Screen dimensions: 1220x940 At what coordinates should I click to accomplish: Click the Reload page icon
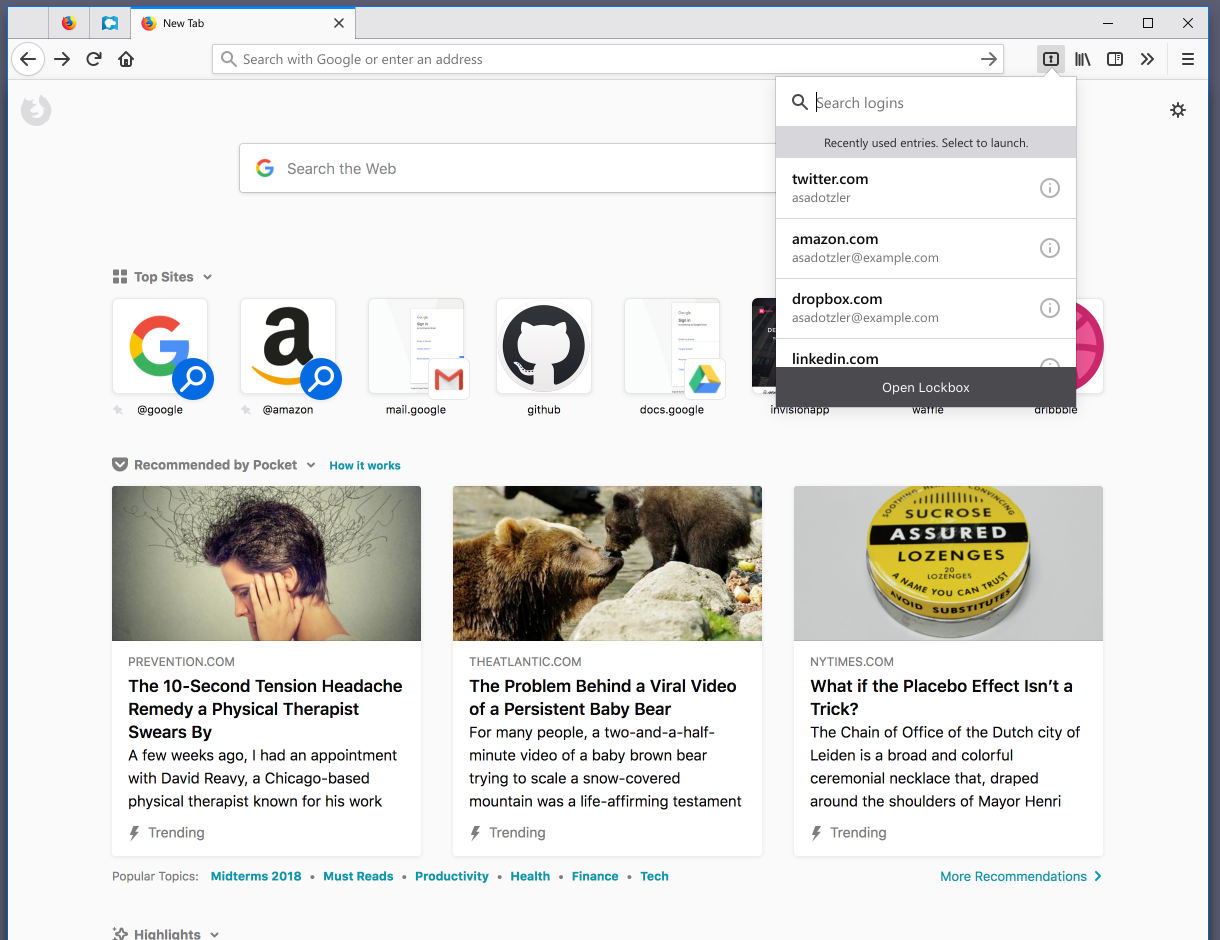click(x=93, y=59)
